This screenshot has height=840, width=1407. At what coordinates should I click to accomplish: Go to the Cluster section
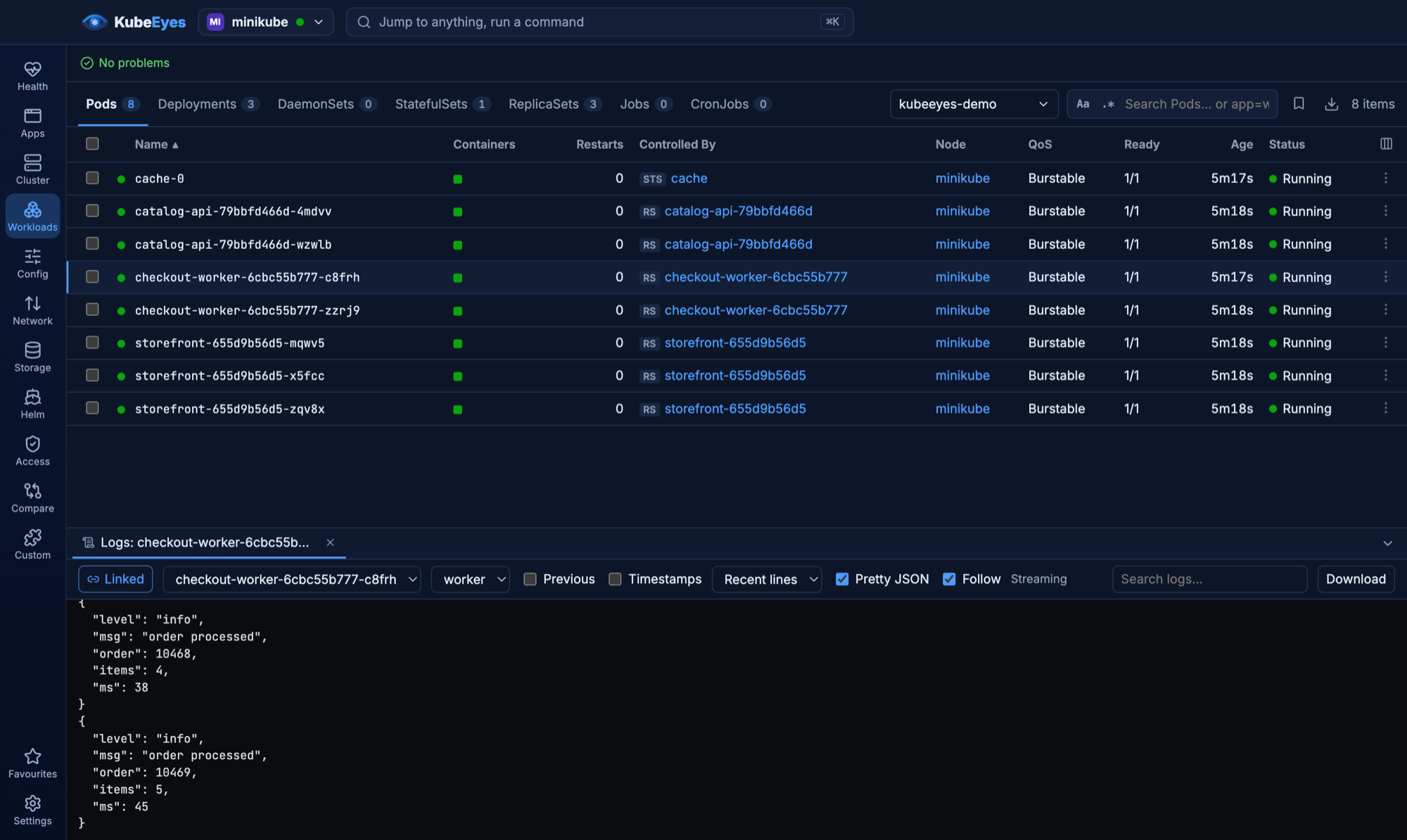[32, 170]
